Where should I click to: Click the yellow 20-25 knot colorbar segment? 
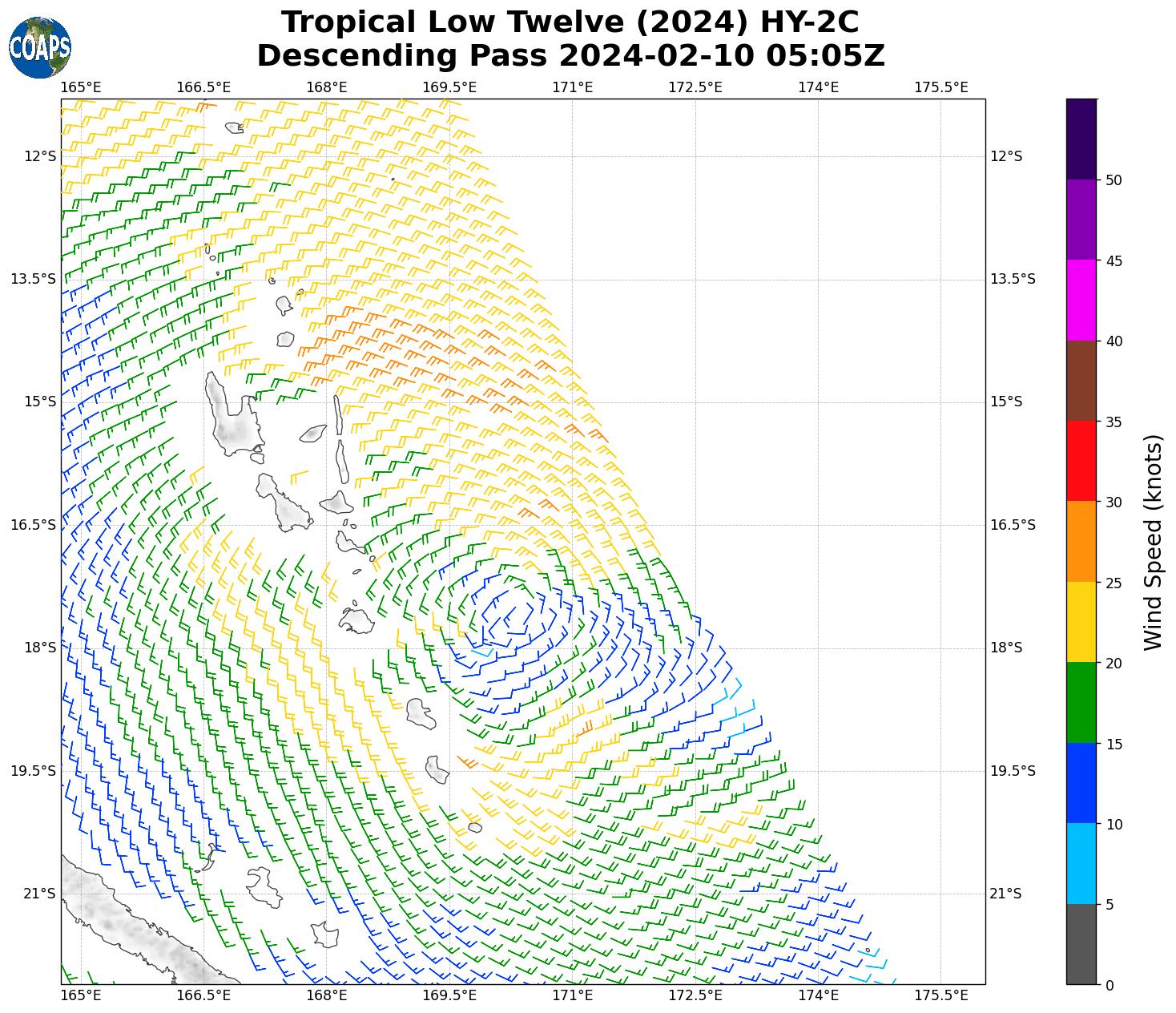tap(1081, 622)
